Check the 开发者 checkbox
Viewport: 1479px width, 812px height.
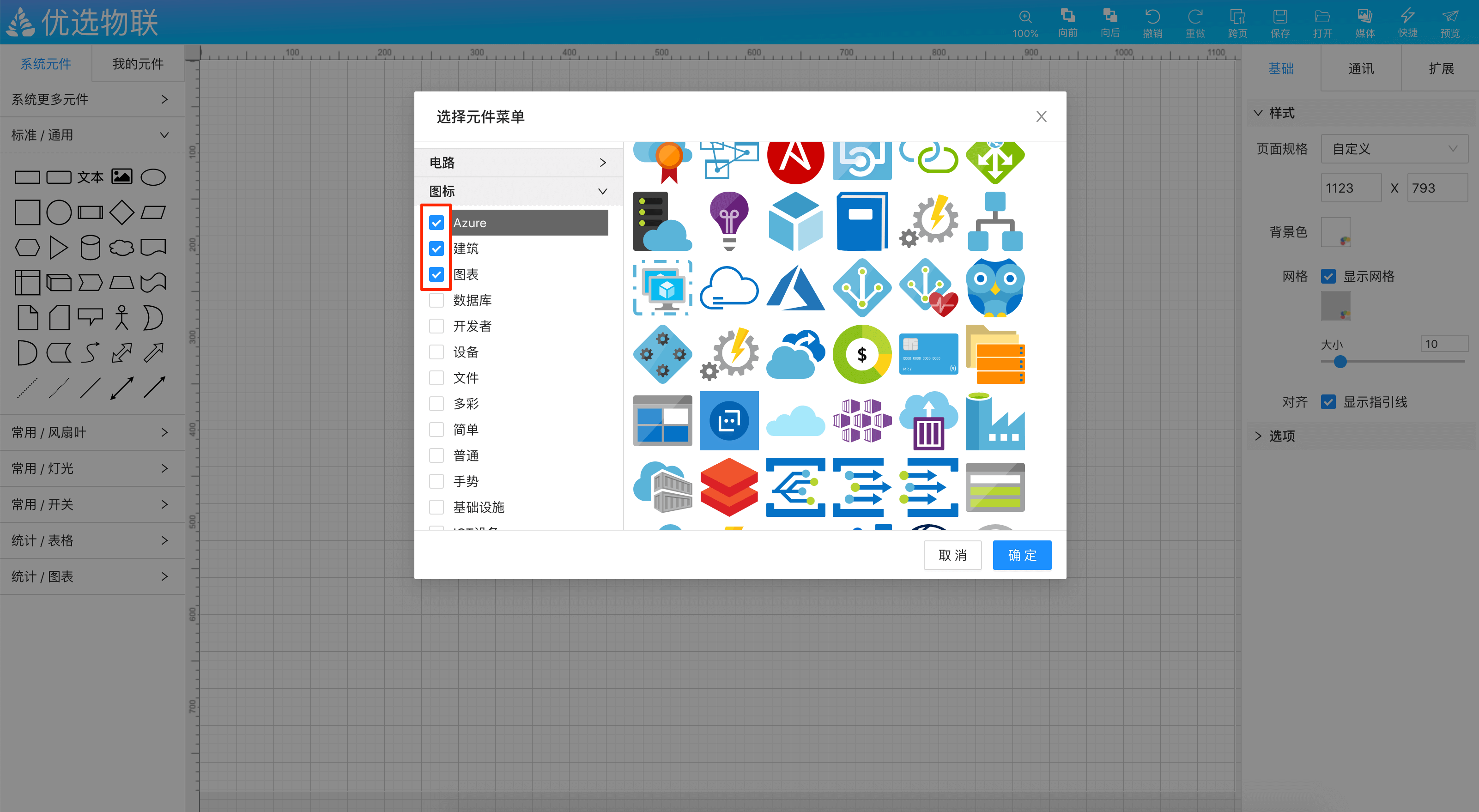pos(436,326)
